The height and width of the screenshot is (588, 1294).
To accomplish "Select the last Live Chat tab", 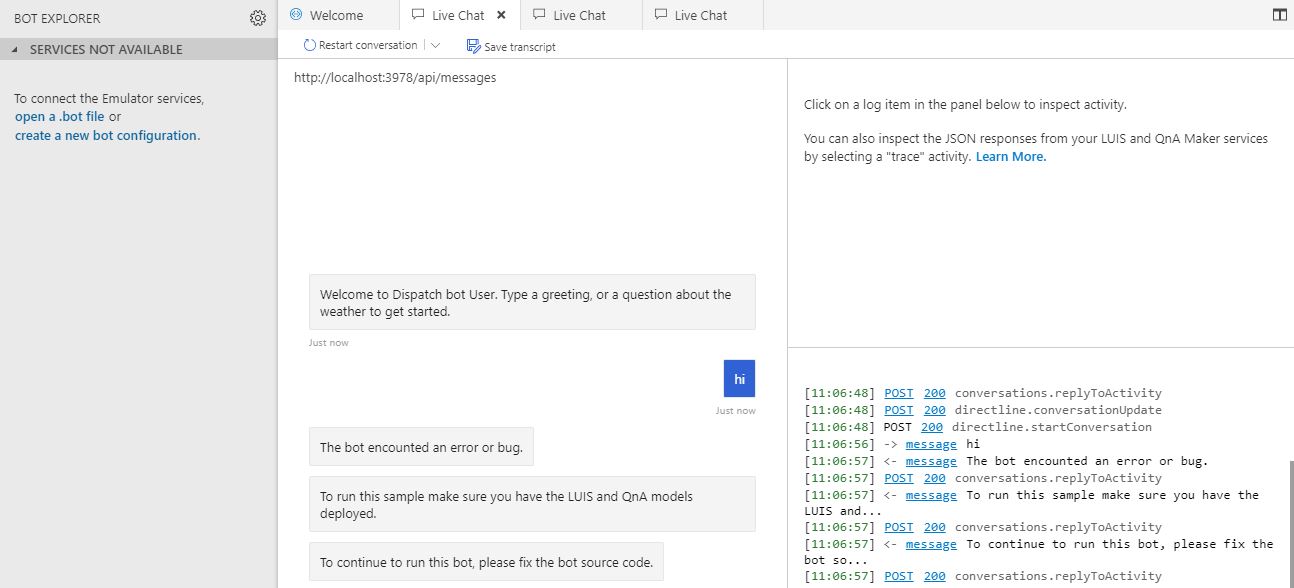I will (x=700, y=14).
